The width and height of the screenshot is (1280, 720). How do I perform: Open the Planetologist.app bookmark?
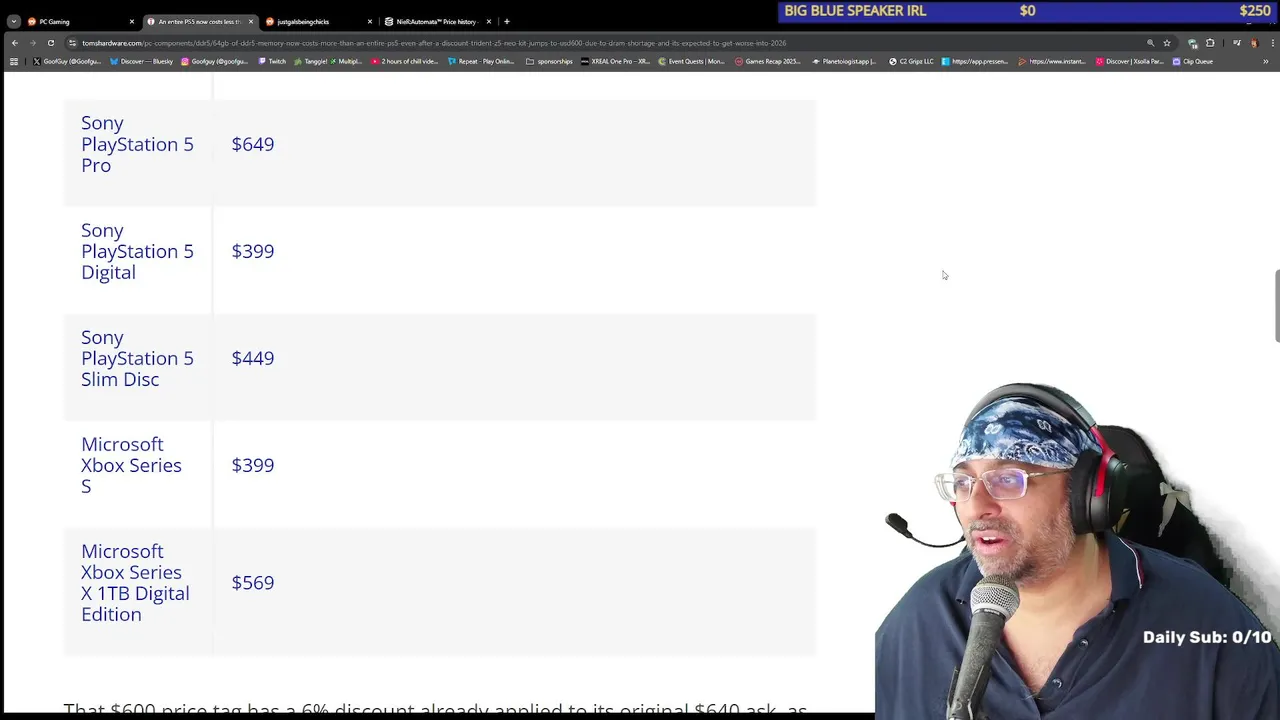tap(844, 61)
